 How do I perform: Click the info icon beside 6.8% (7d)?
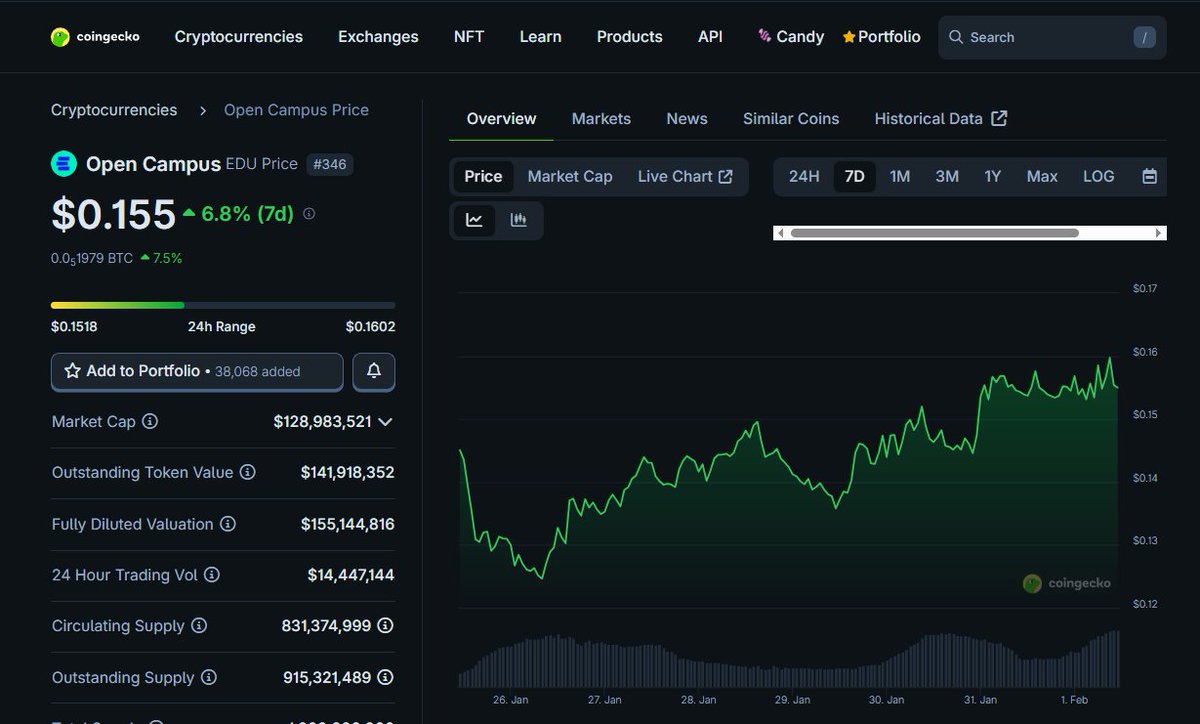[x=309, y=213]
